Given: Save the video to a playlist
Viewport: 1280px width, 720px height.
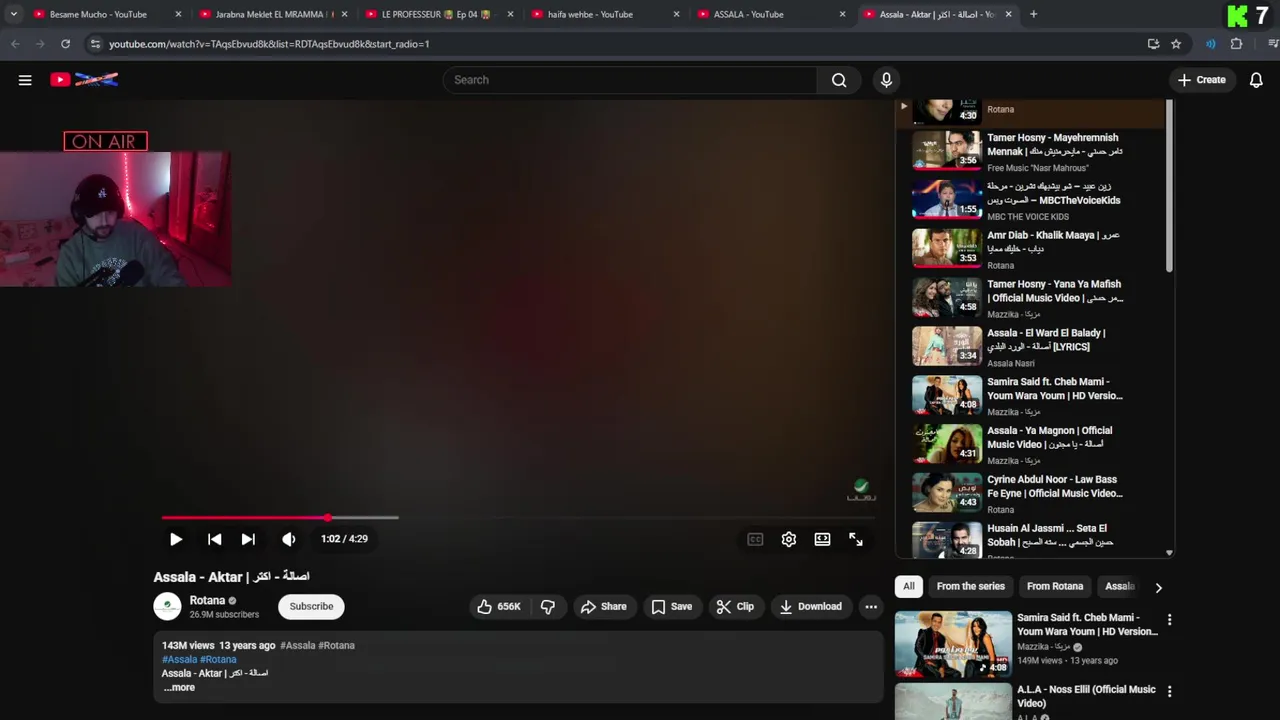Looking at the screenshot, I should coord(672,606).
